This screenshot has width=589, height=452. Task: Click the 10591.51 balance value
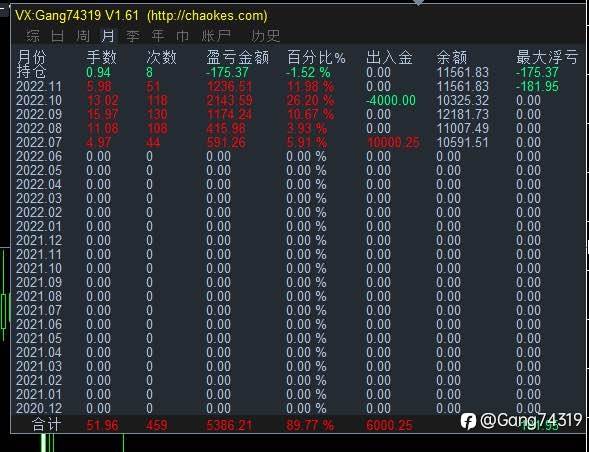(462, 142)
